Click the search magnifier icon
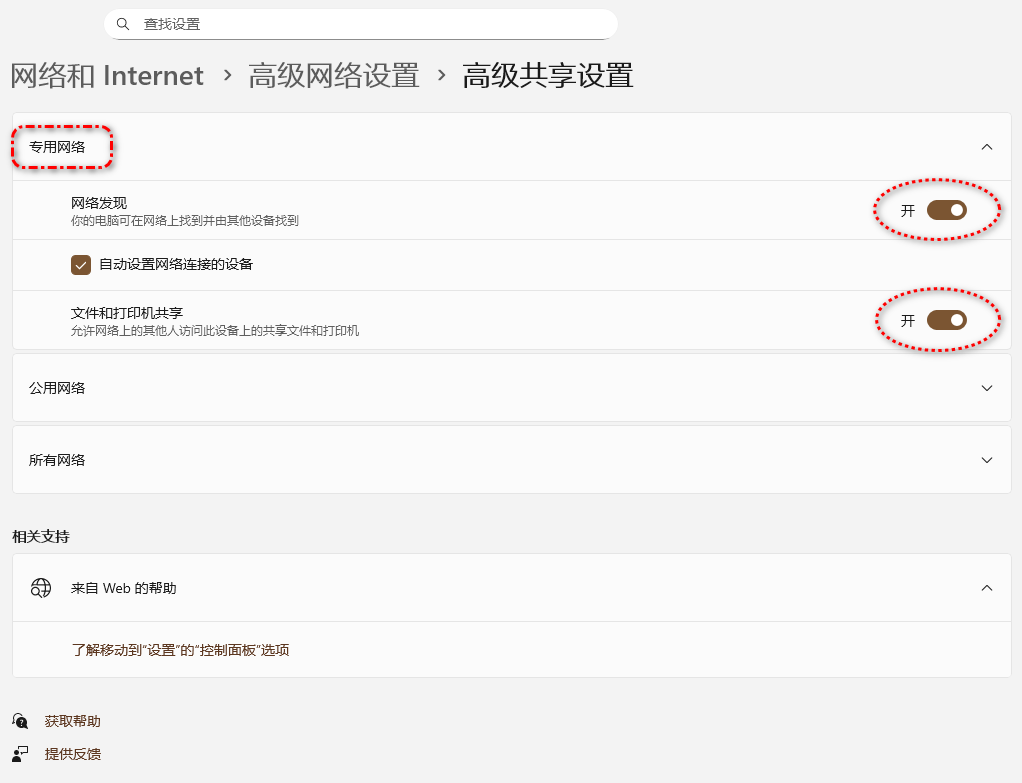The height and width of the screenshot is (783, 1022). point(123,24)
